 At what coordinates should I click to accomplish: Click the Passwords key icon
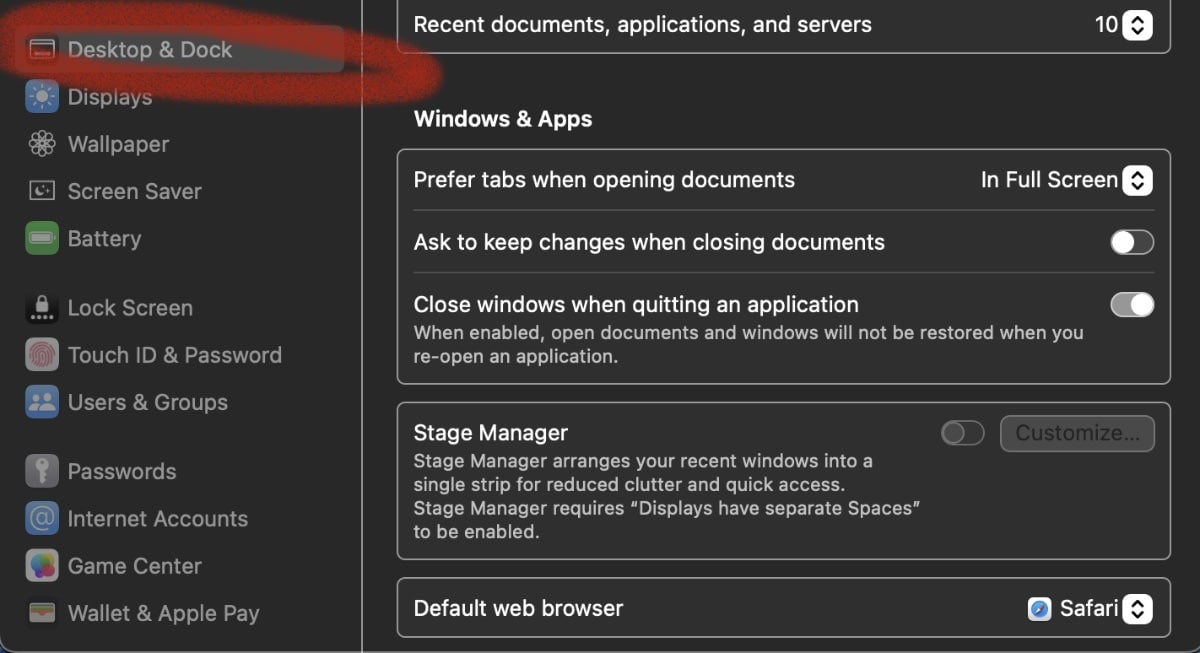pyautogui.click(x=42, y=471)
